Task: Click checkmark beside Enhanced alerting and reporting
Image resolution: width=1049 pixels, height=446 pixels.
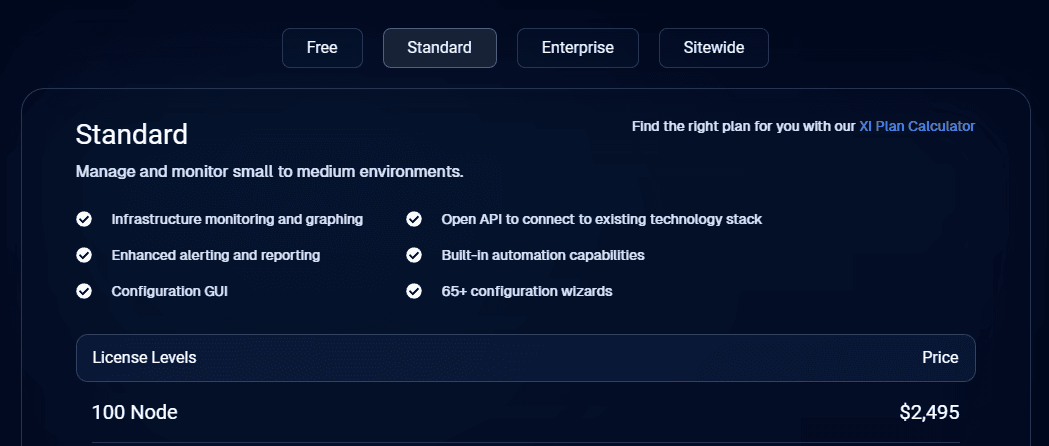Action: 84,255
